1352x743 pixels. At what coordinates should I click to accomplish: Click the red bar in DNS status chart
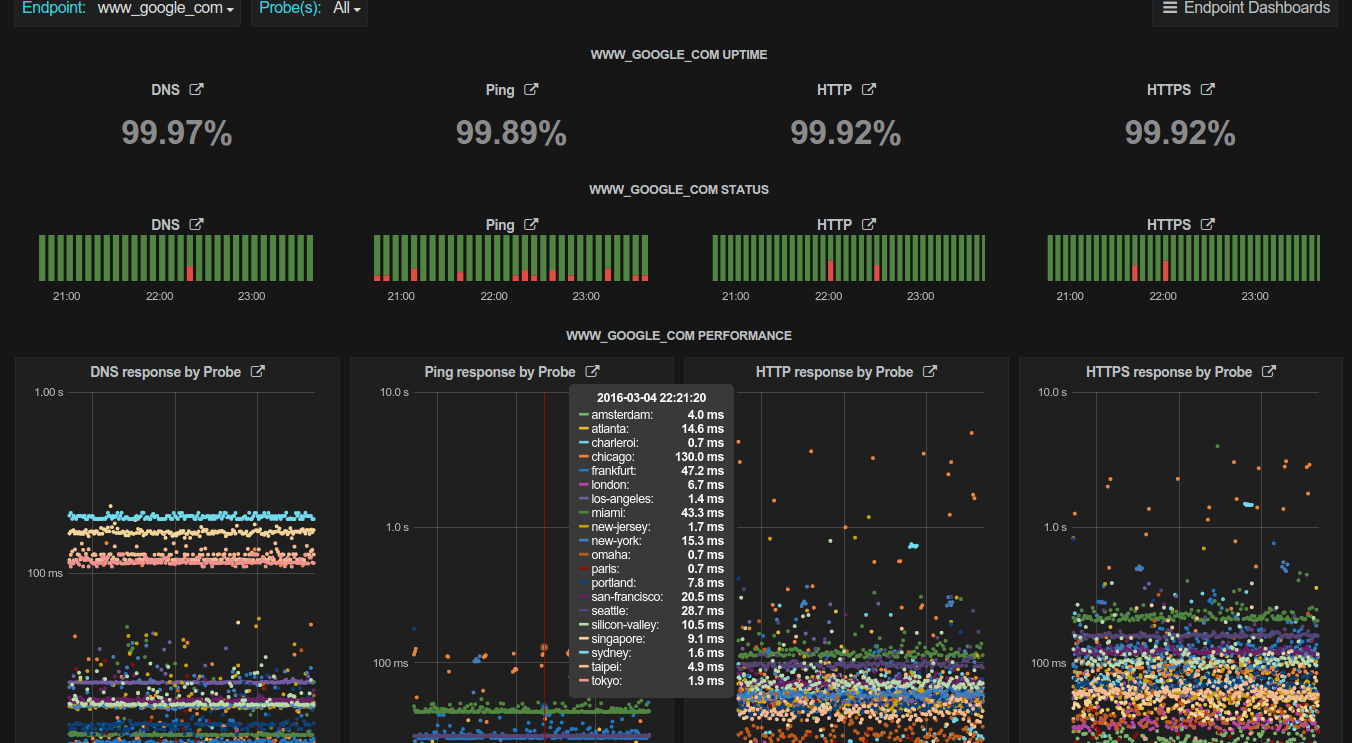tap(190, 272)
